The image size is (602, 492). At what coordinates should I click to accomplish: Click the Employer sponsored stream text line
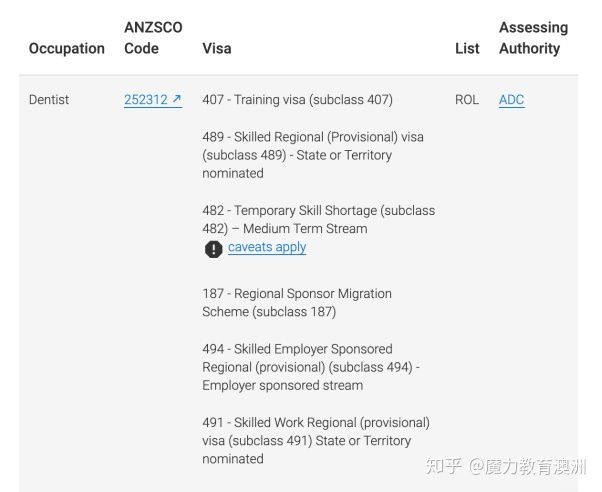(283, 385)
